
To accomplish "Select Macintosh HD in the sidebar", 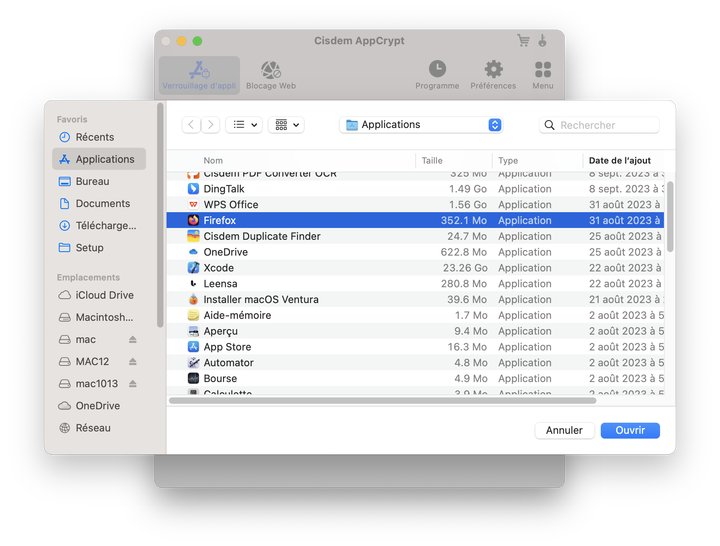I will pos(99,317).
